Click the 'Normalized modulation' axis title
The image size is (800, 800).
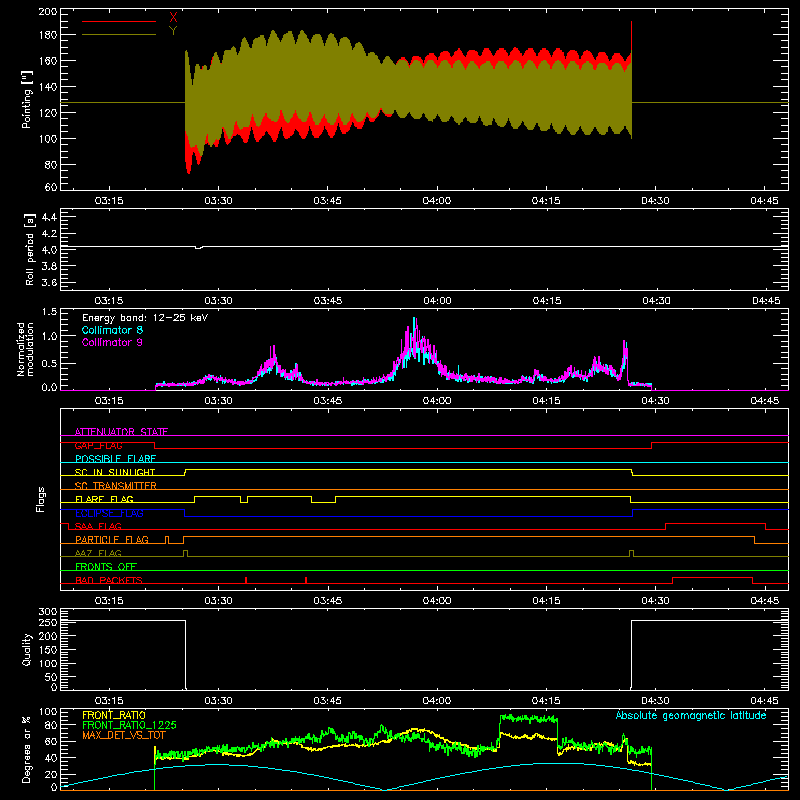(x=25, y=349)
